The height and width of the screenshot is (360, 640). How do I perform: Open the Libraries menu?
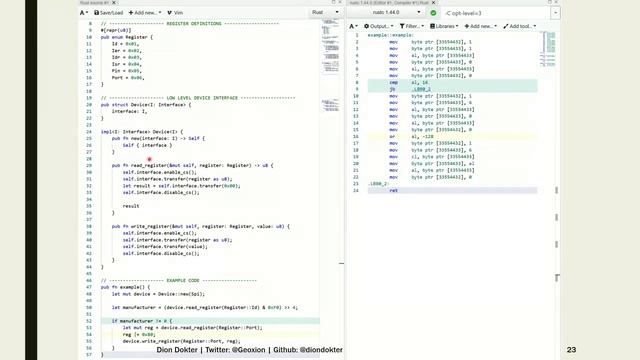[x=444, y=26]
